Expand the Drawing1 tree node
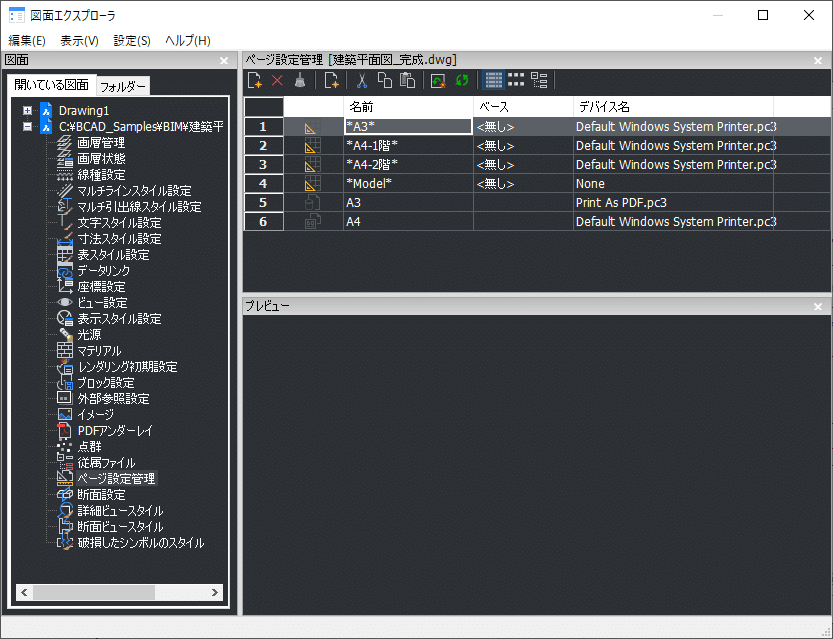The image size is (833, 639). pos(26,110)
